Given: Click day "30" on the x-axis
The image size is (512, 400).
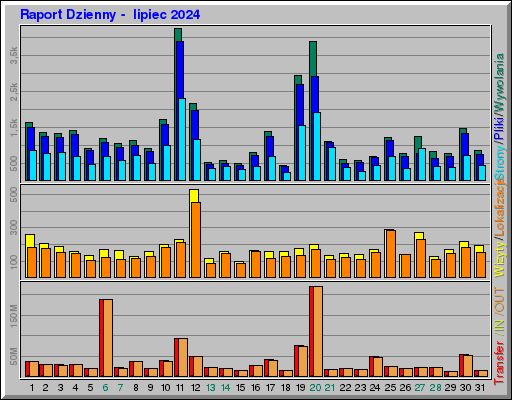Looking at the screenshot, I should (466, 388).
